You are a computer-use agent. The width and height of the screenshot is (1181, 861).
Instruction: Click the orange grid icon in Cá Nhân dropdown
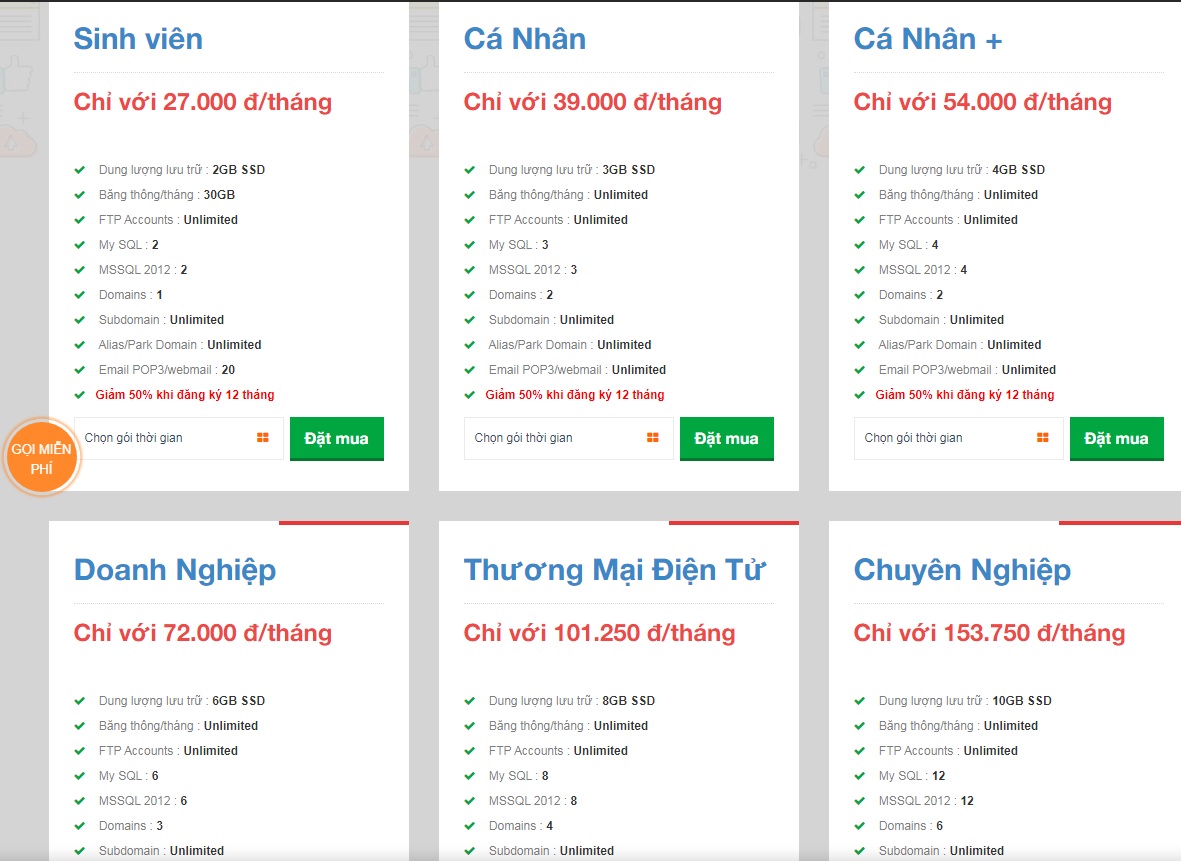652,438
